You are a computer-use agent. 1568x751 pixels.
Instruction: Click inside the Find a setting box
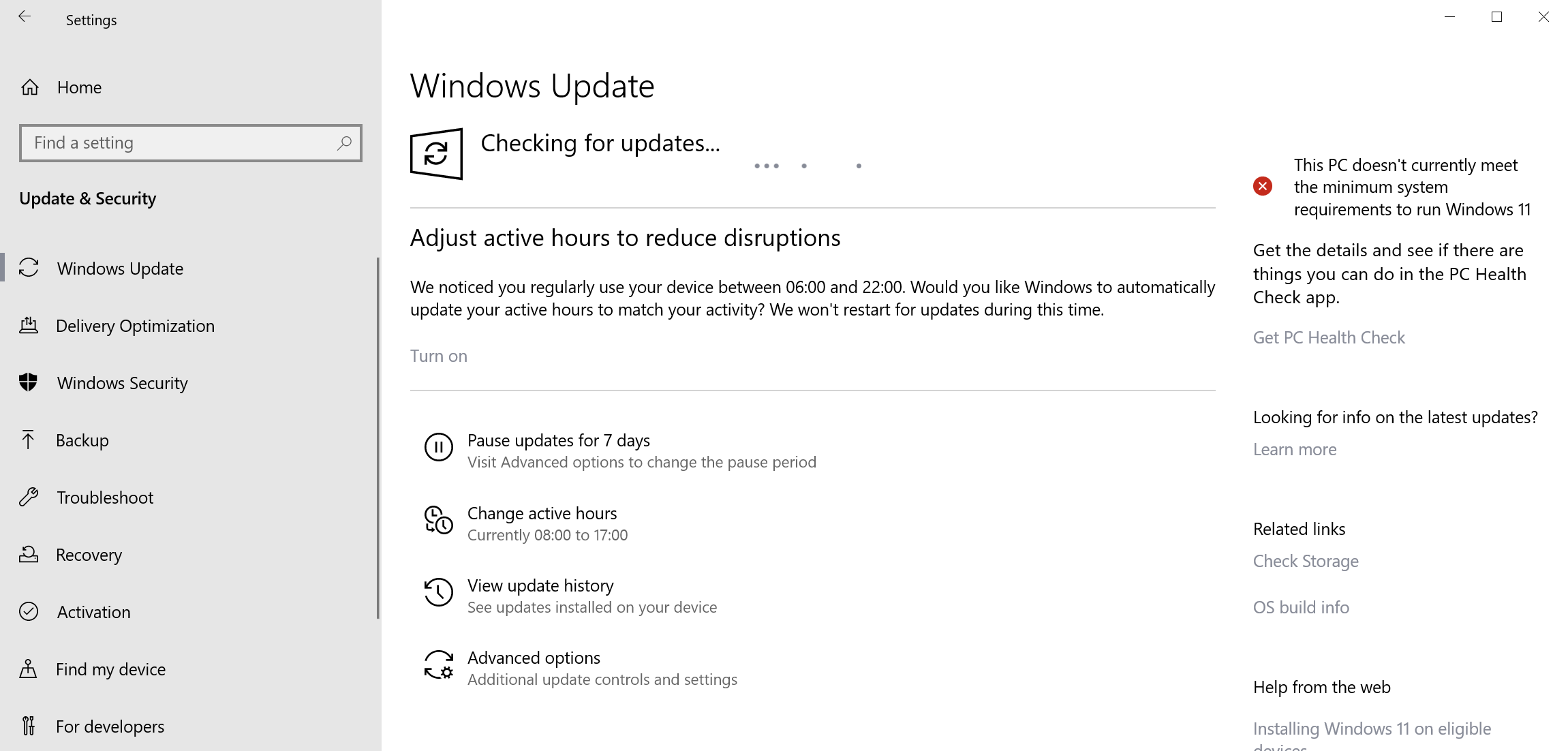coord(170,143)
